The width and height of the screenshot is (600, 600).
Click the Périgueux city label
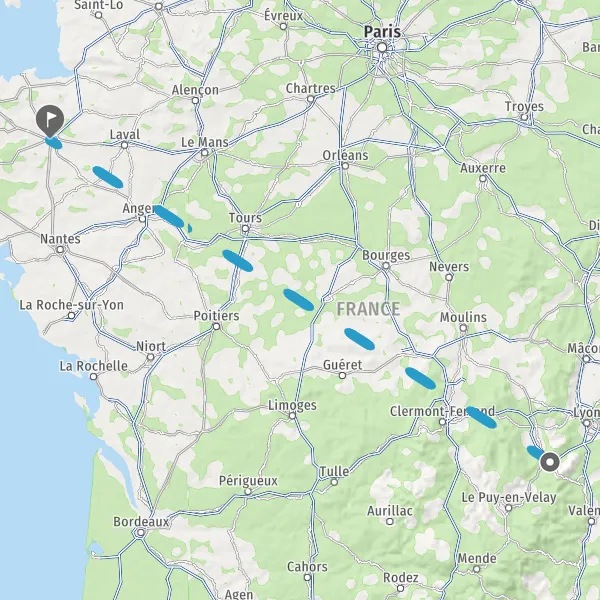(248, 481)
